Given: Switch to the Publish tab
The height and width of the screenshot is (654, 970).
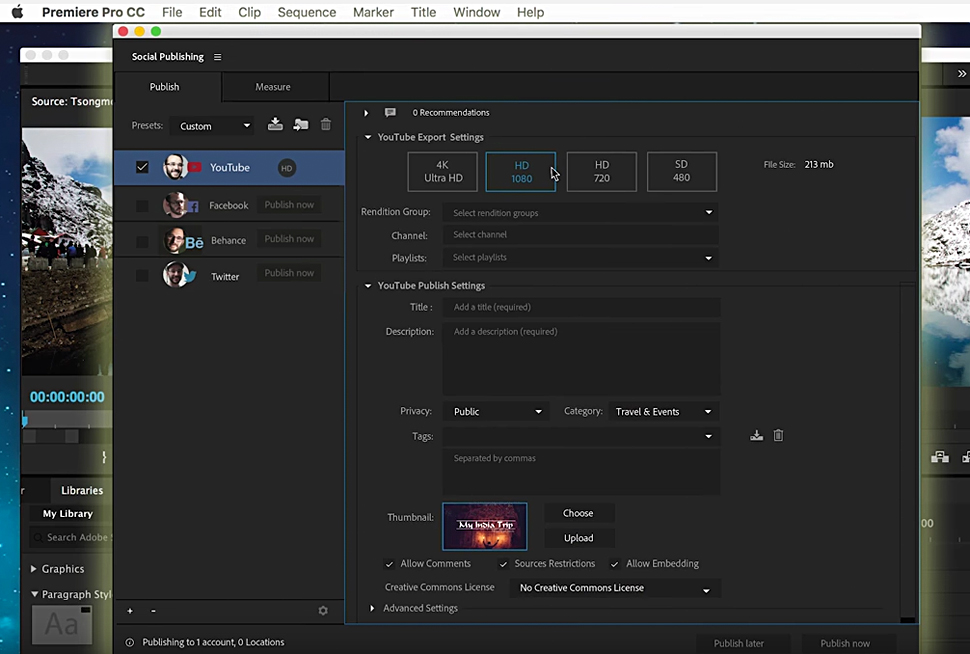Looking at the screenshot, I should pyautogui.click(x=165, y=87).
